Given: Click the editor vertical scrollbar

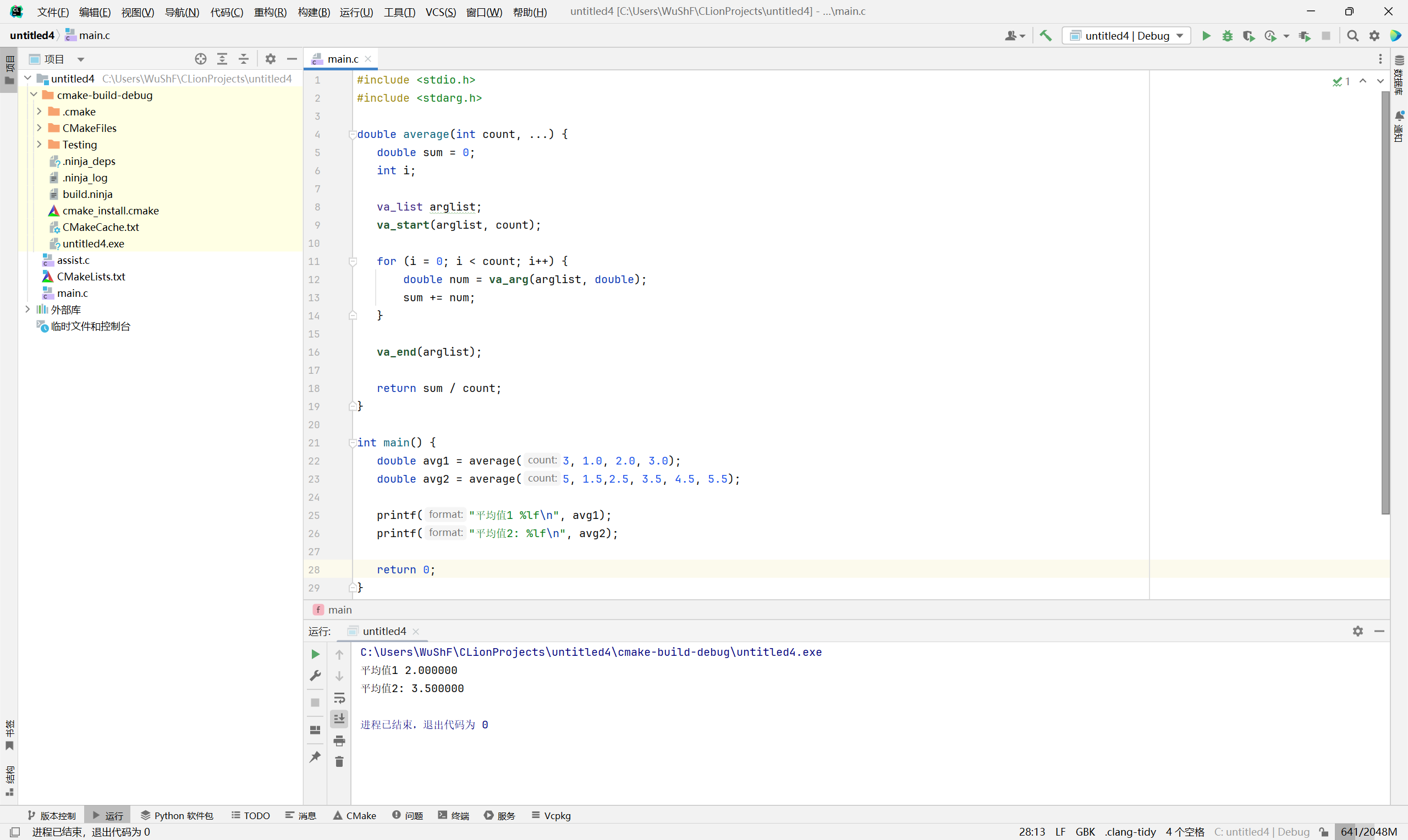Looking at the screenshot, I should (x=1385, y=302).
